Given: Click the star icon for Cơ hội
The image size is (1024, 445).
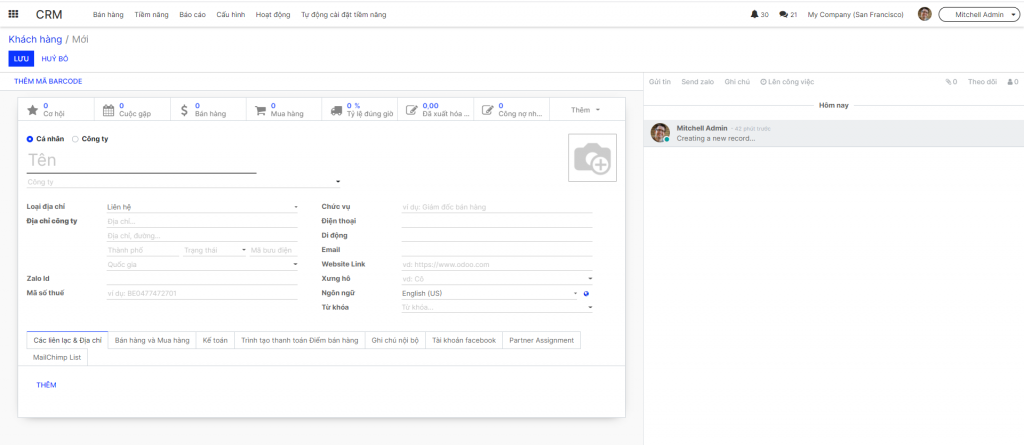Looking at the screenshot, I should [x=33, y=110].
